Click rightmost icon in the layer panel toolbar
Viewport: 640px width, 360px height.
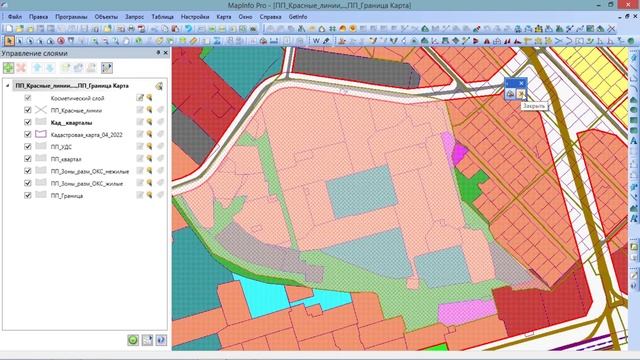(107, 68)
